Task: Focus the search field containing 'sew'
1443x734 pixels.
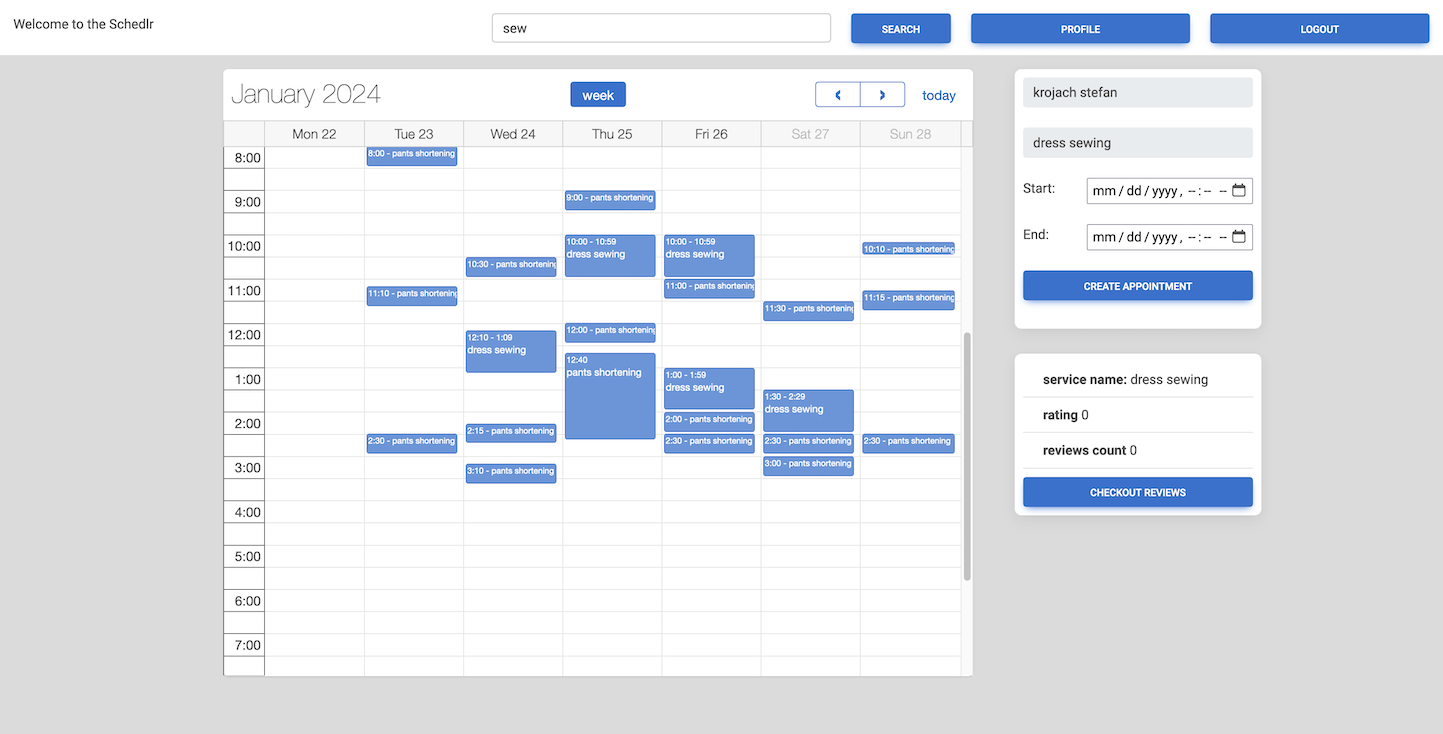Action: 661,28
